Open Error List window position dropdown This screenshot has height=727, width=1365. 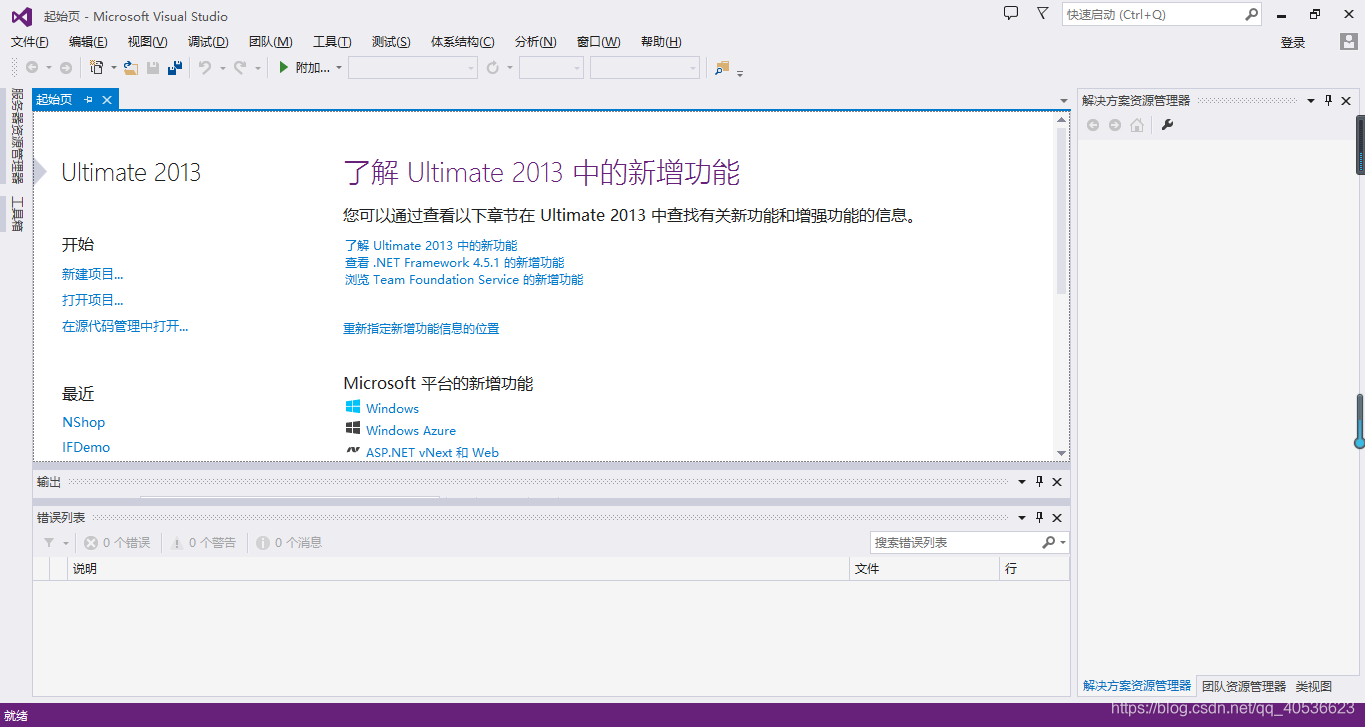point(1021,517)
